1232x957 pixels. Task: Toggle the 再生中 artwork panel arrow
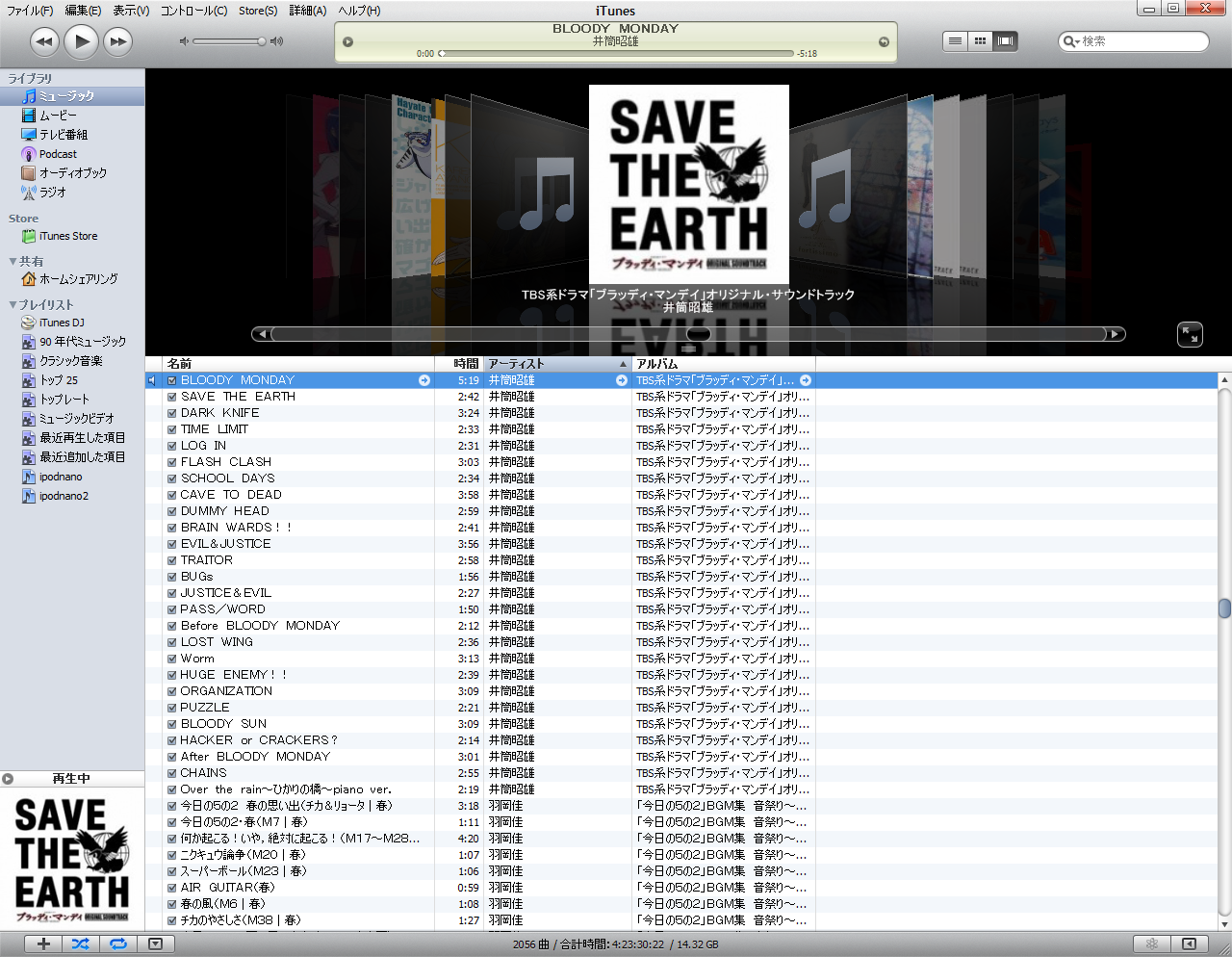[x=8, y=779]
